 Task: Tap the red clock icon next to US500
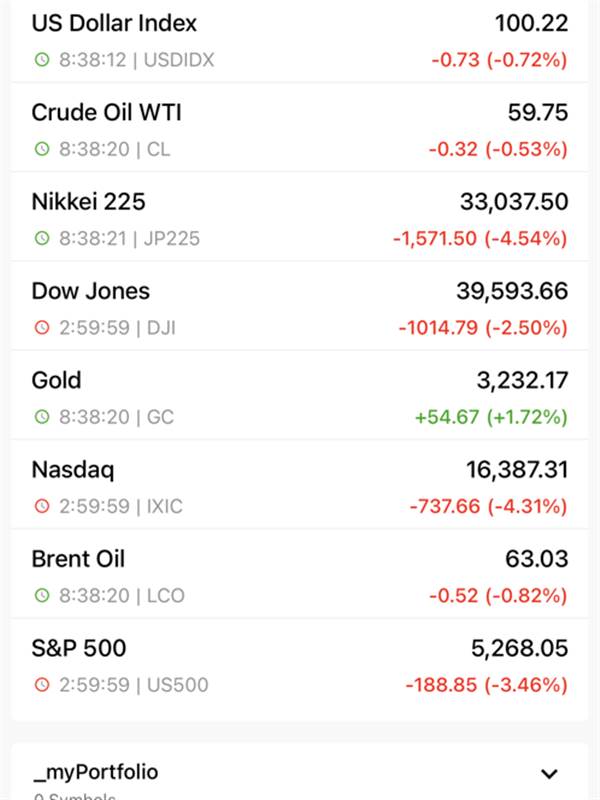[x=42, y=685]
